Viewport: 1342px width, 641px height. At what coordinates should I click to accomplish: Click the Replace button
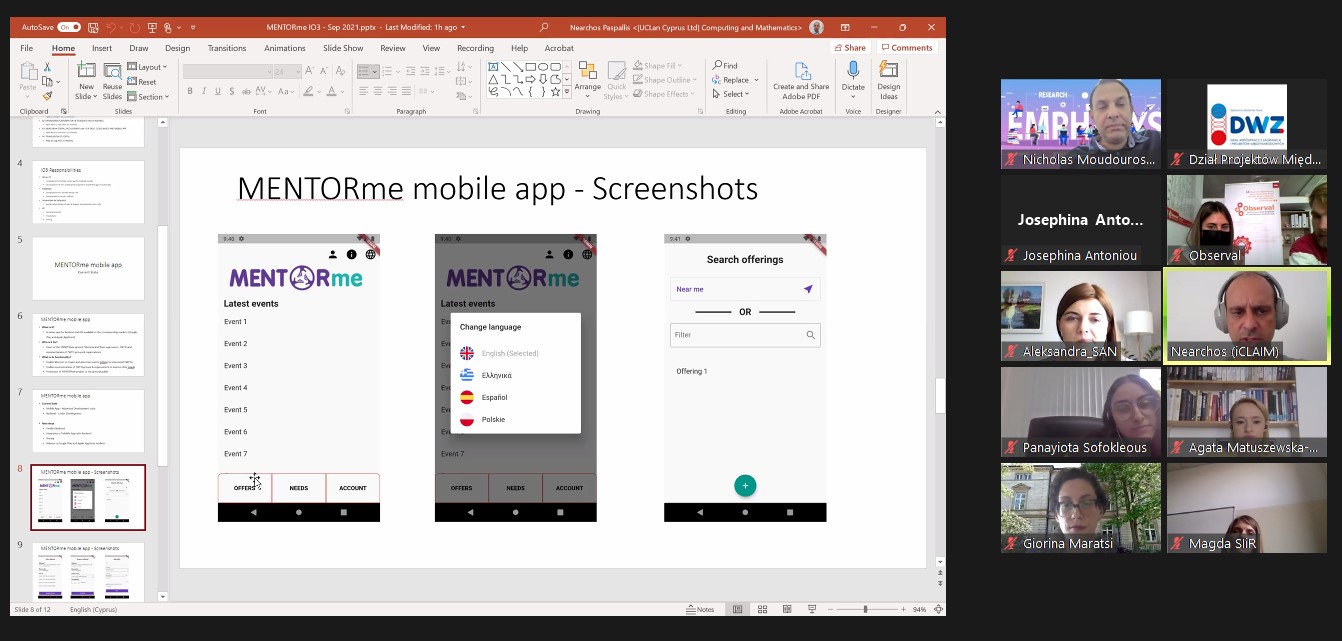tap(733, 80)
